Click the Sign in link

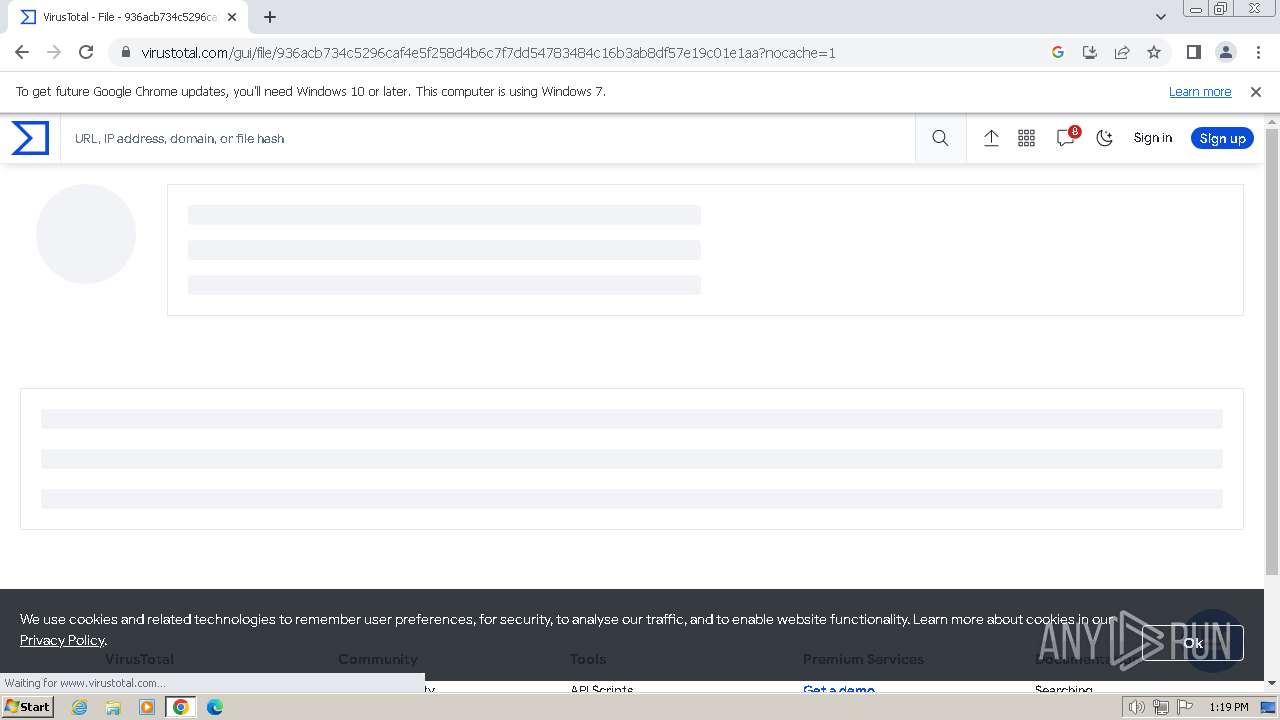pos(1152,138)
